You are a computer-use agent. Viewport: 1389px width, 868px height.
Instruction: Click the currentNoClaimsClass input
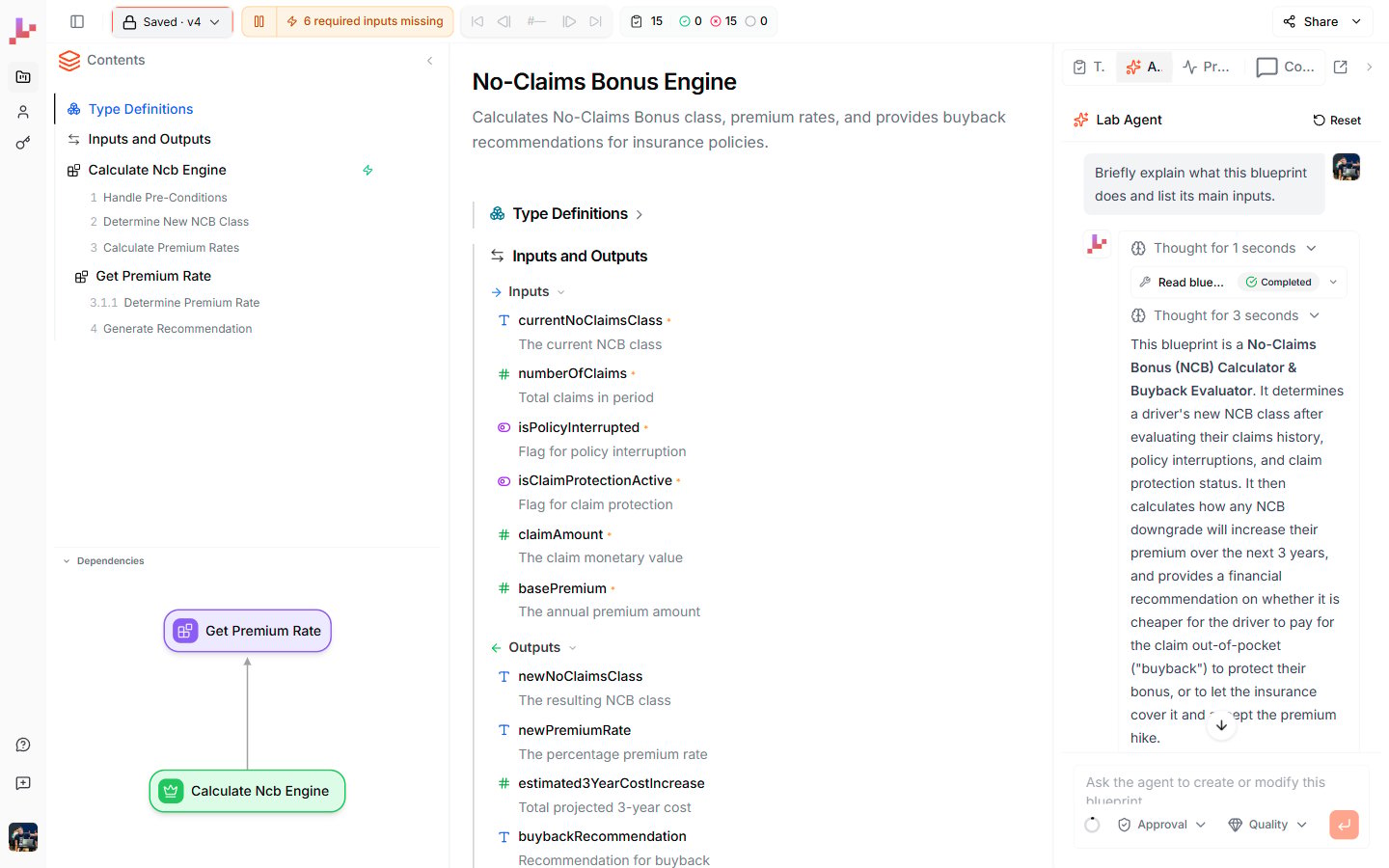point(590,320)
